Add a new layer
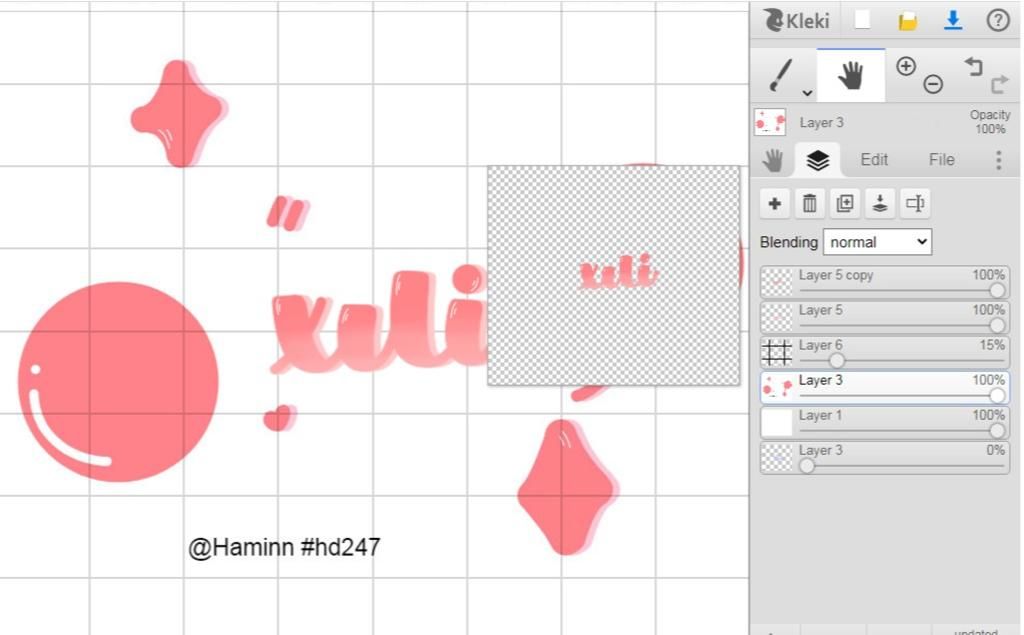Screen dimensions: 1024x635 tap(775, 204)
